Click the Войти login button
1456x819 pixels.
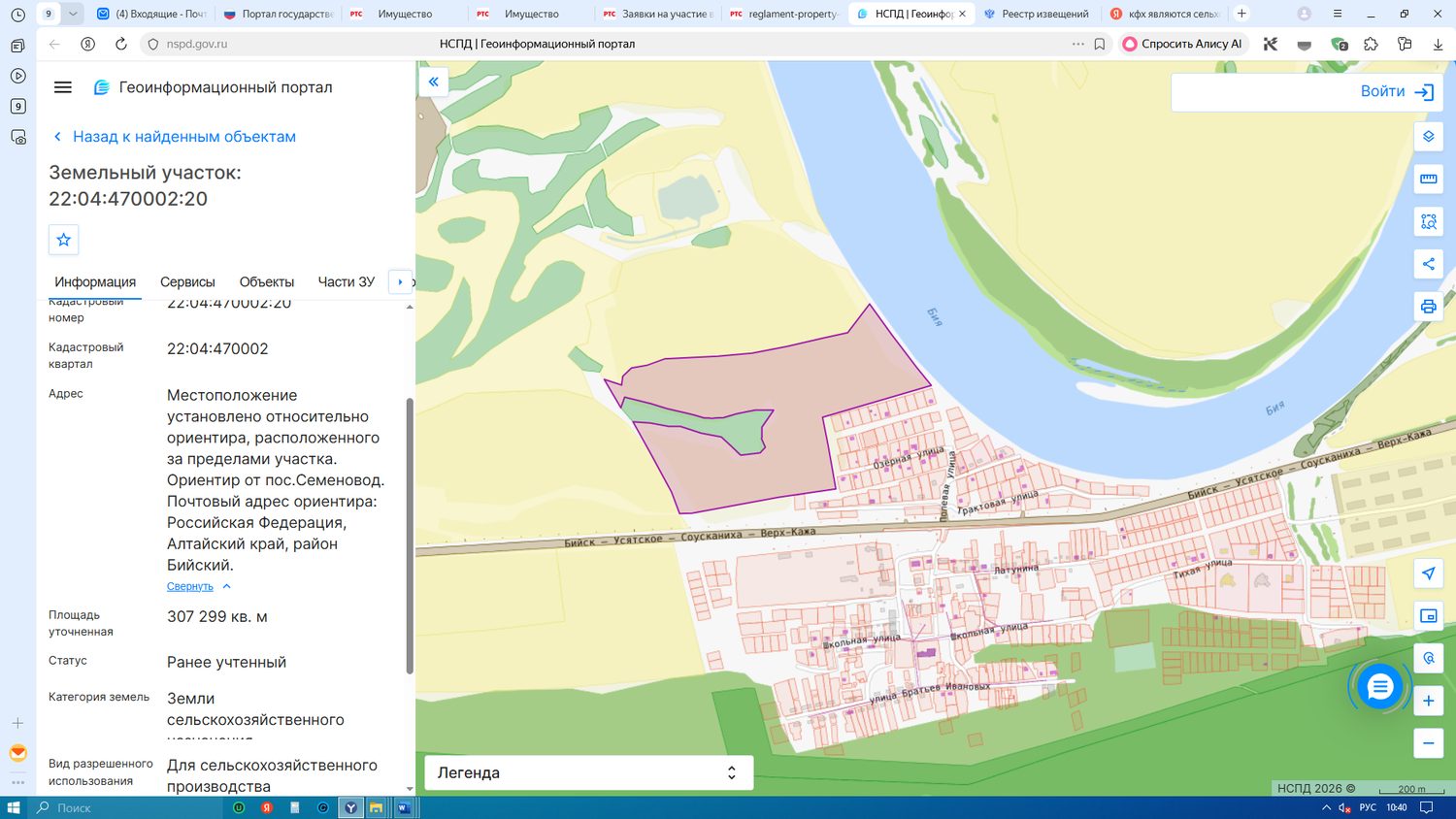(x=1398, y=91)
